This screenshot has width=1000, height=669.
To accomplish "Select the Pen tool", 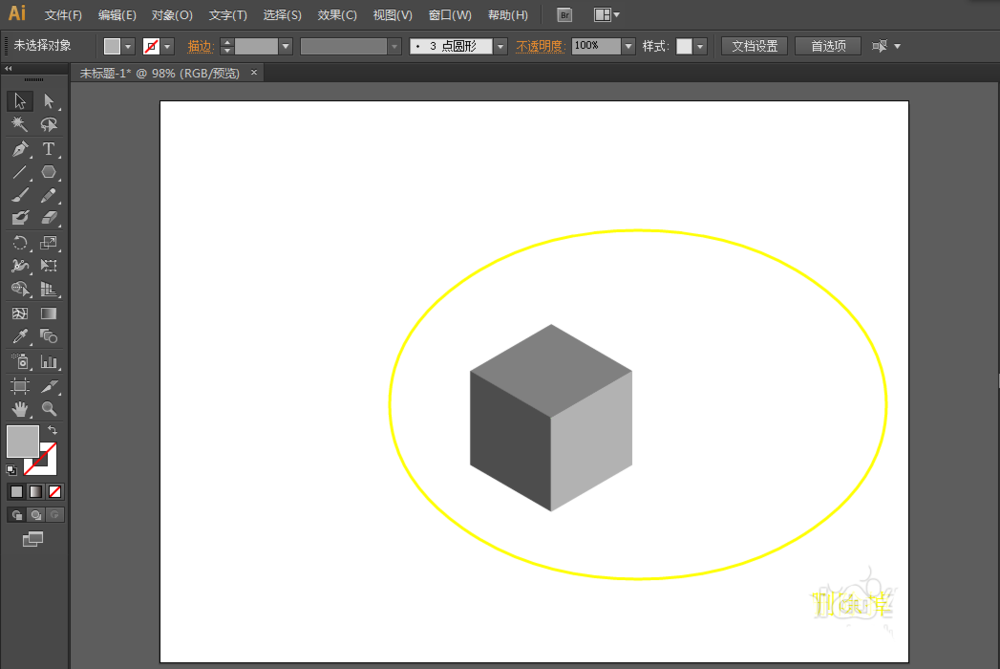I will click(20, 149).
